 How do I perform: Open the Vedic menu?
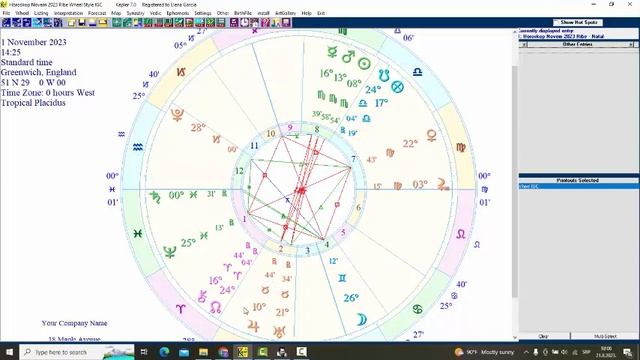pyautogui.click(x=156, y=13)
